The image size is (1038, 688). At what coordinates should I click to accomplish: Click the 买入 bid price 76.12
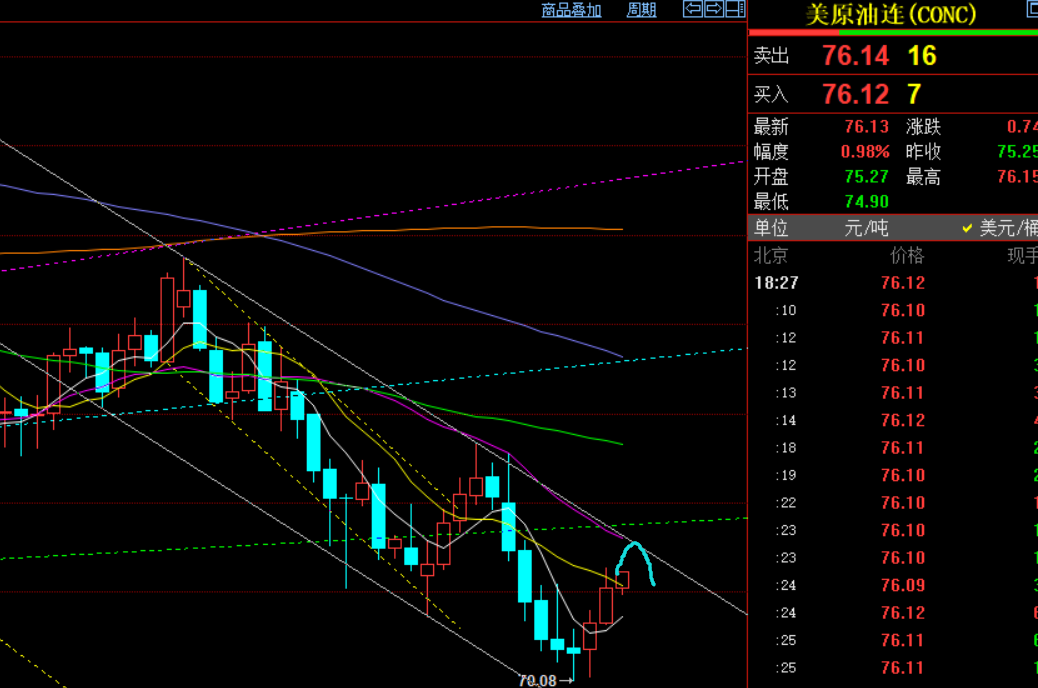855,95
